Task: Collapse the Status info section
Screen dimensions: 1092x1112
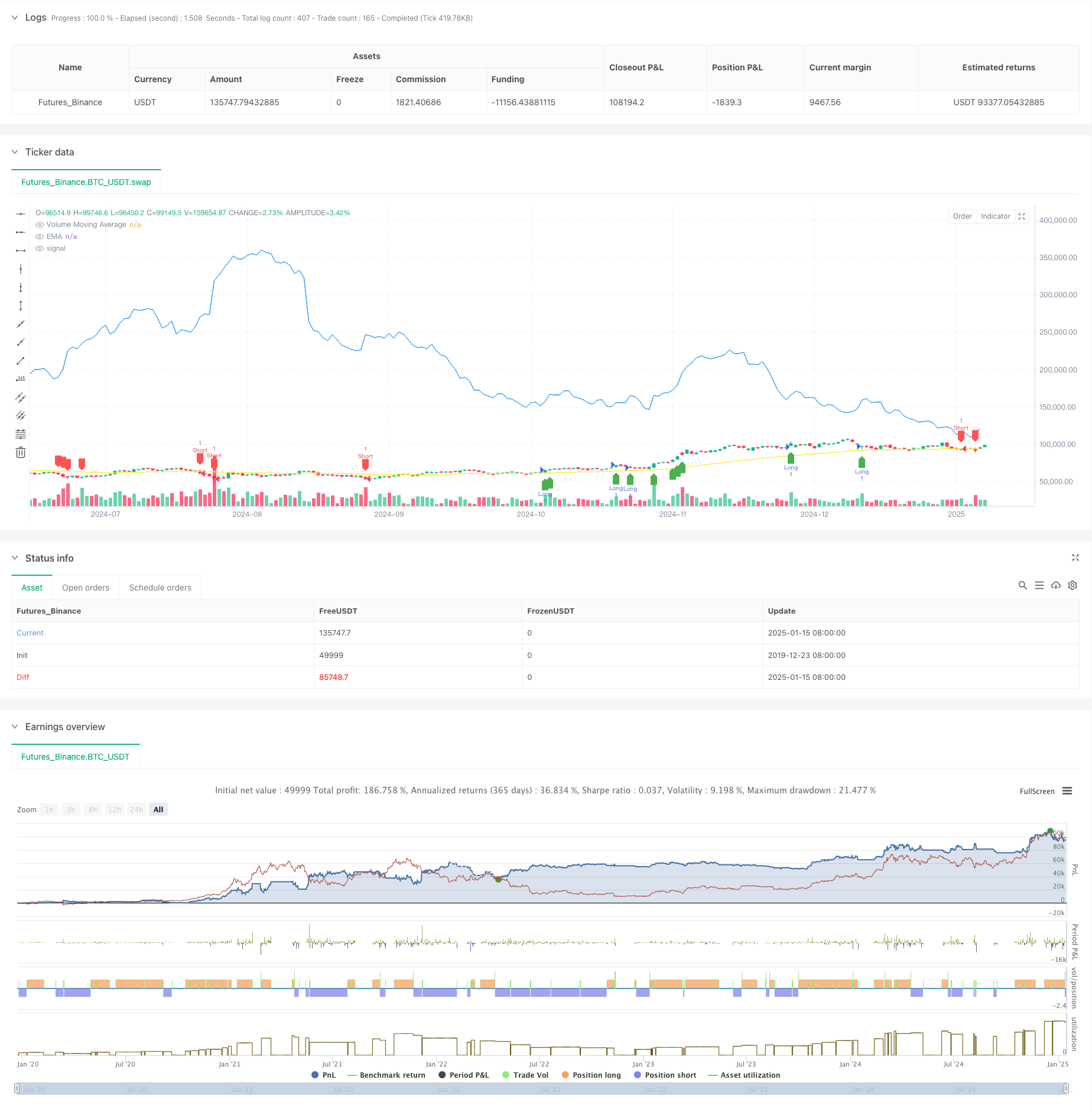Action: (x=15, y=558)
